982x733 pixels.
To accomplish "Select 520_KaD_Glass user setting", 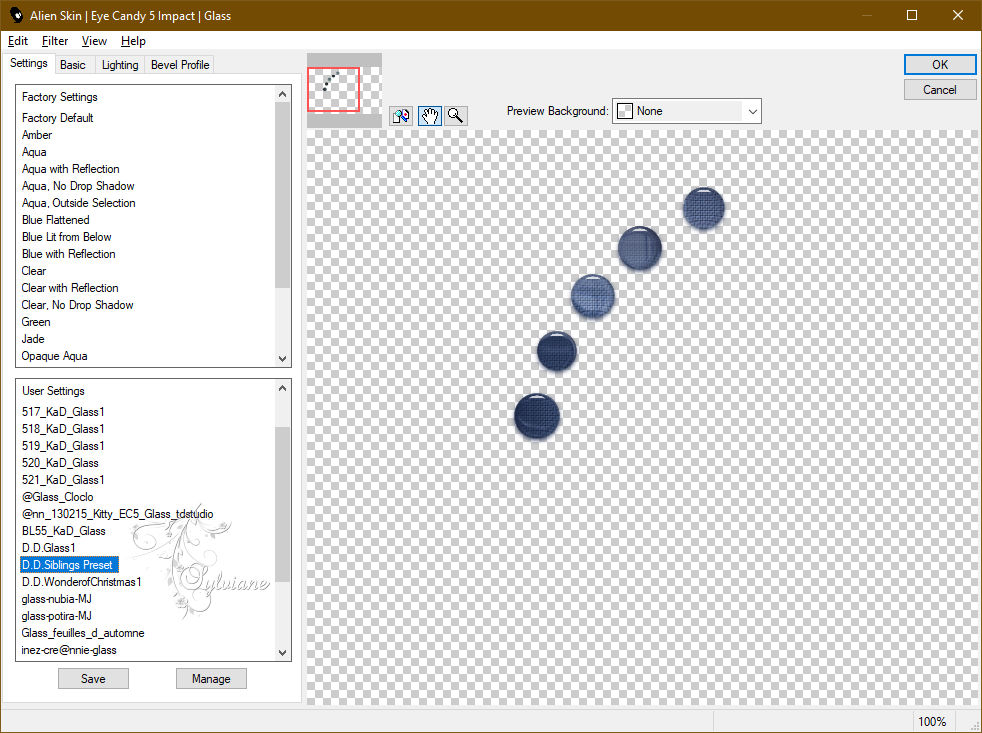I will tap(59, 463).
